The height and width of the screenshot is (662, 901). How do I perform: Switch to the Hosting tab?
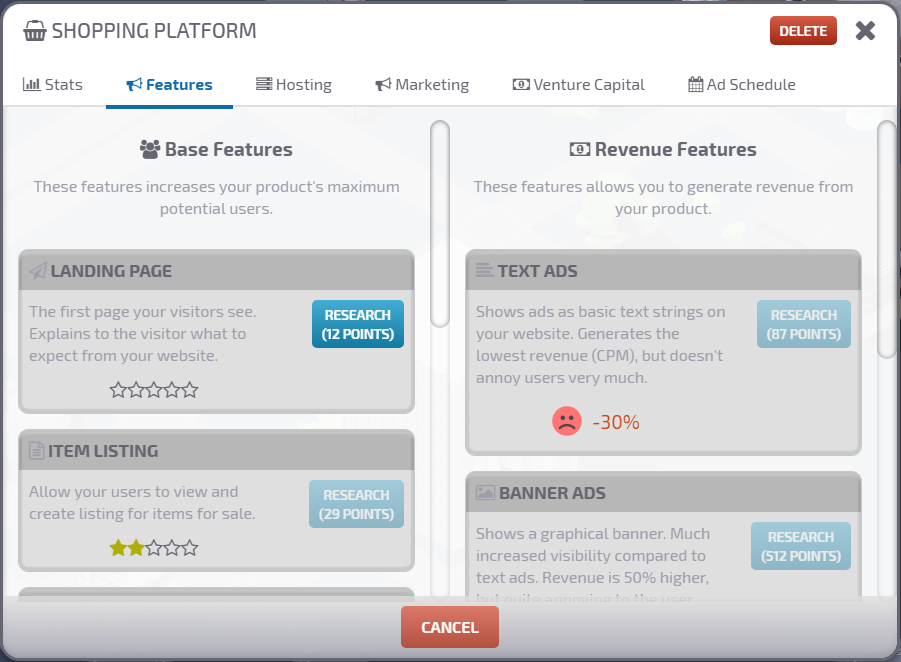point(293,85)
